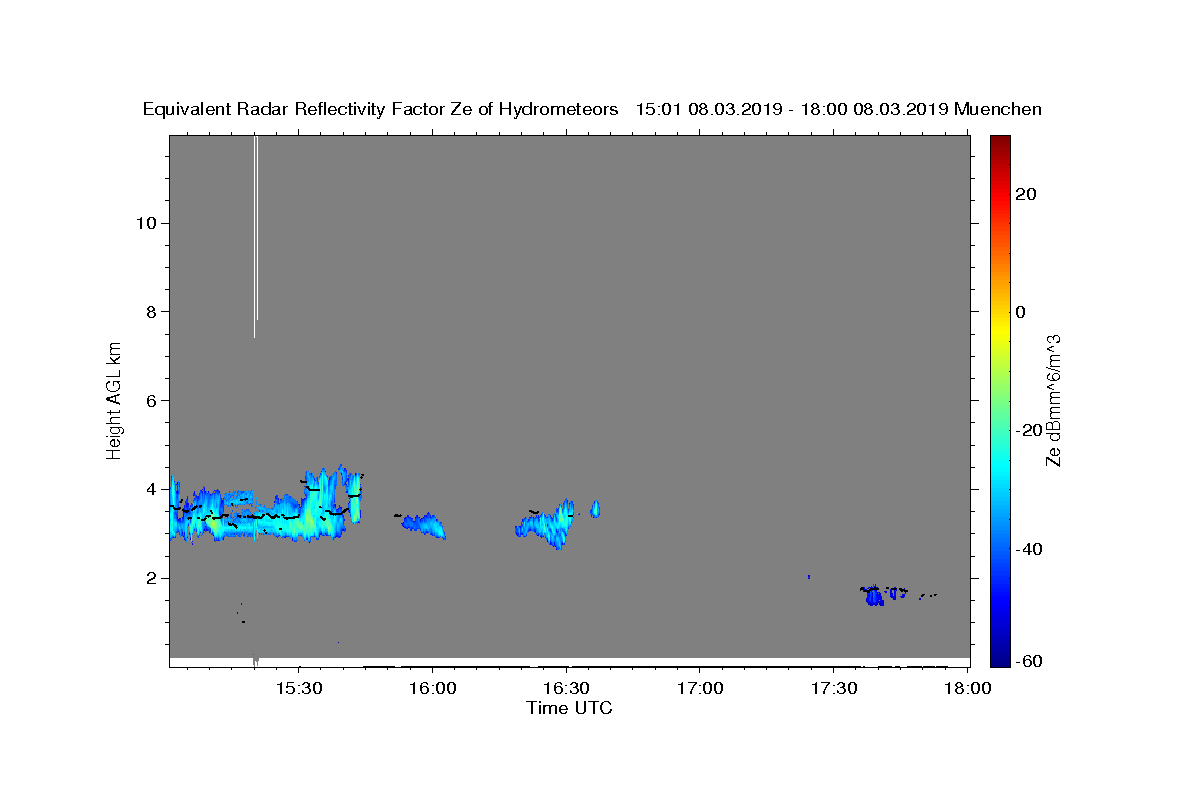Click the '17:00' time tick label
The height and width of the screenshot is (800, 1200).
pyautogui.click(x=701, y=689)
